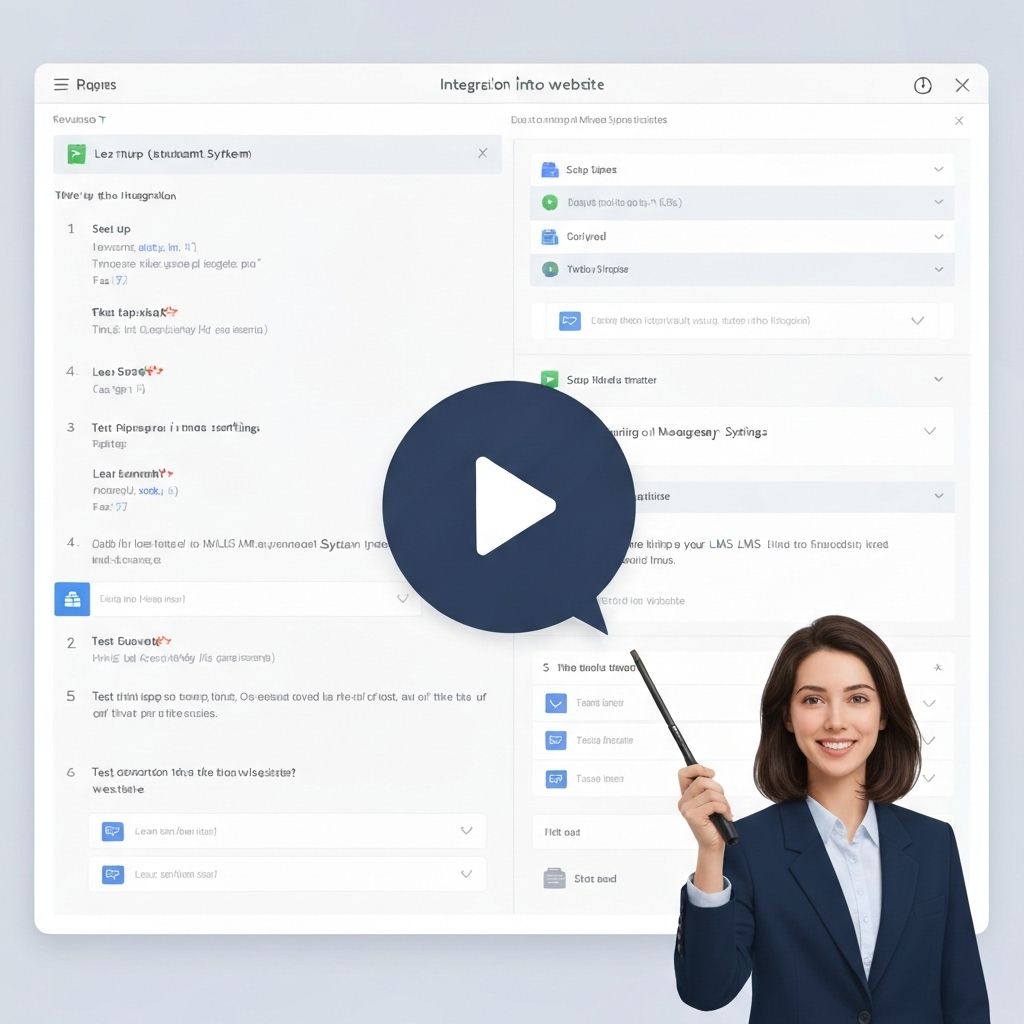
Task: Toggle the blue checkbox beside Teans Ineor
Action: [x=555, y=703]
